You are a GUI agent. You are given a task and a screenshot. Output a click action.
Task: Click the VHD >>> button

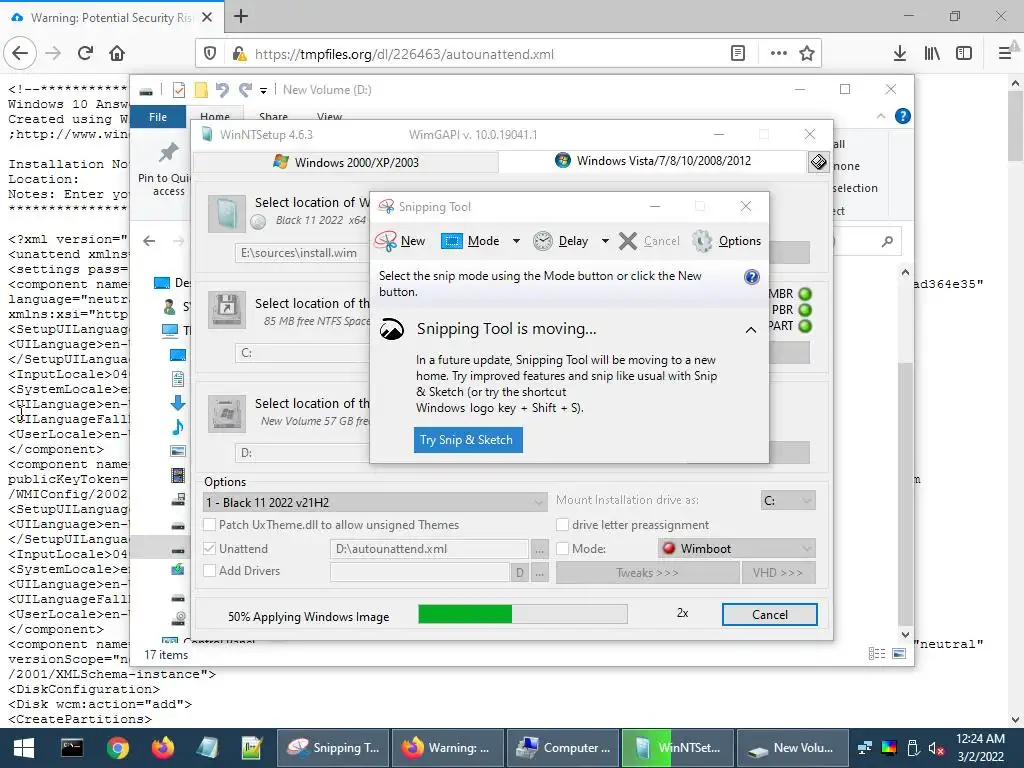778,573
